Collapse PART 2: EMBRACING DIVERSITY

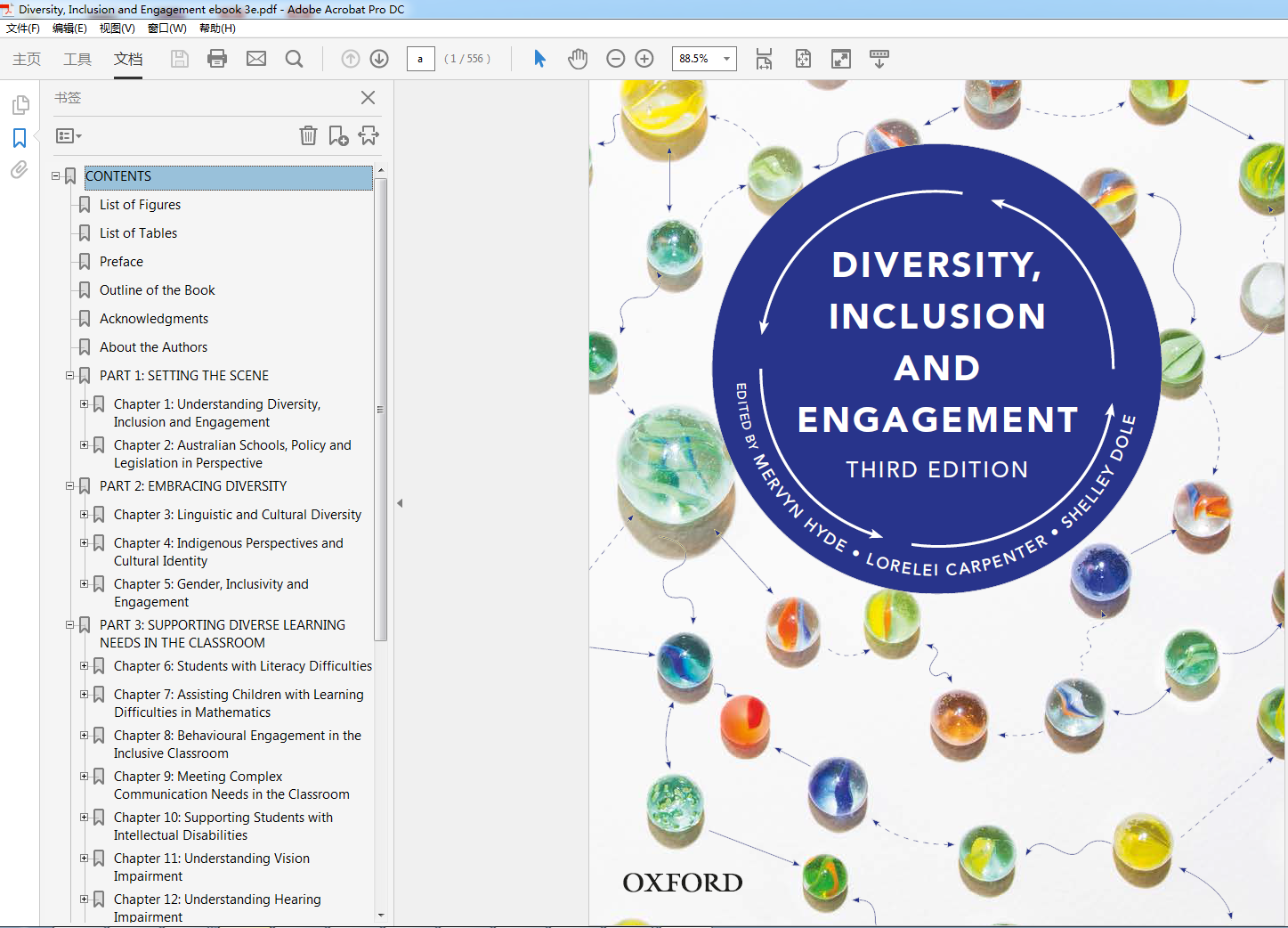click(x=69, y=486)
